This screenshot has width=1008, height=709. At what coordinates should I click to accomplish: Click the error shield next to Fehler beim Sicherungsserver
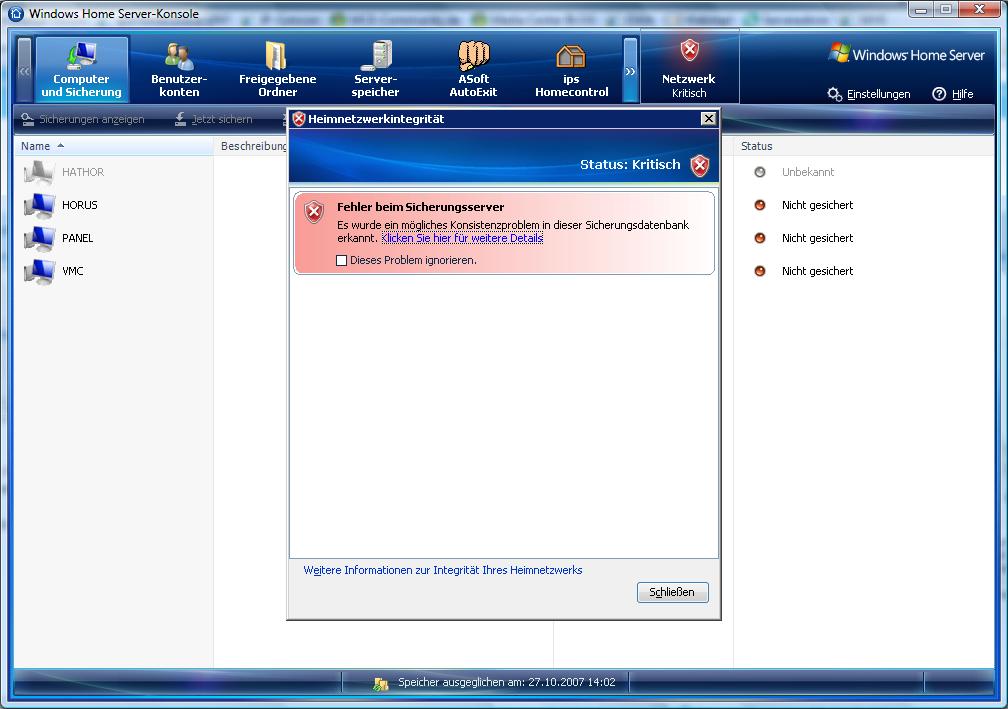tap(314, 211)
